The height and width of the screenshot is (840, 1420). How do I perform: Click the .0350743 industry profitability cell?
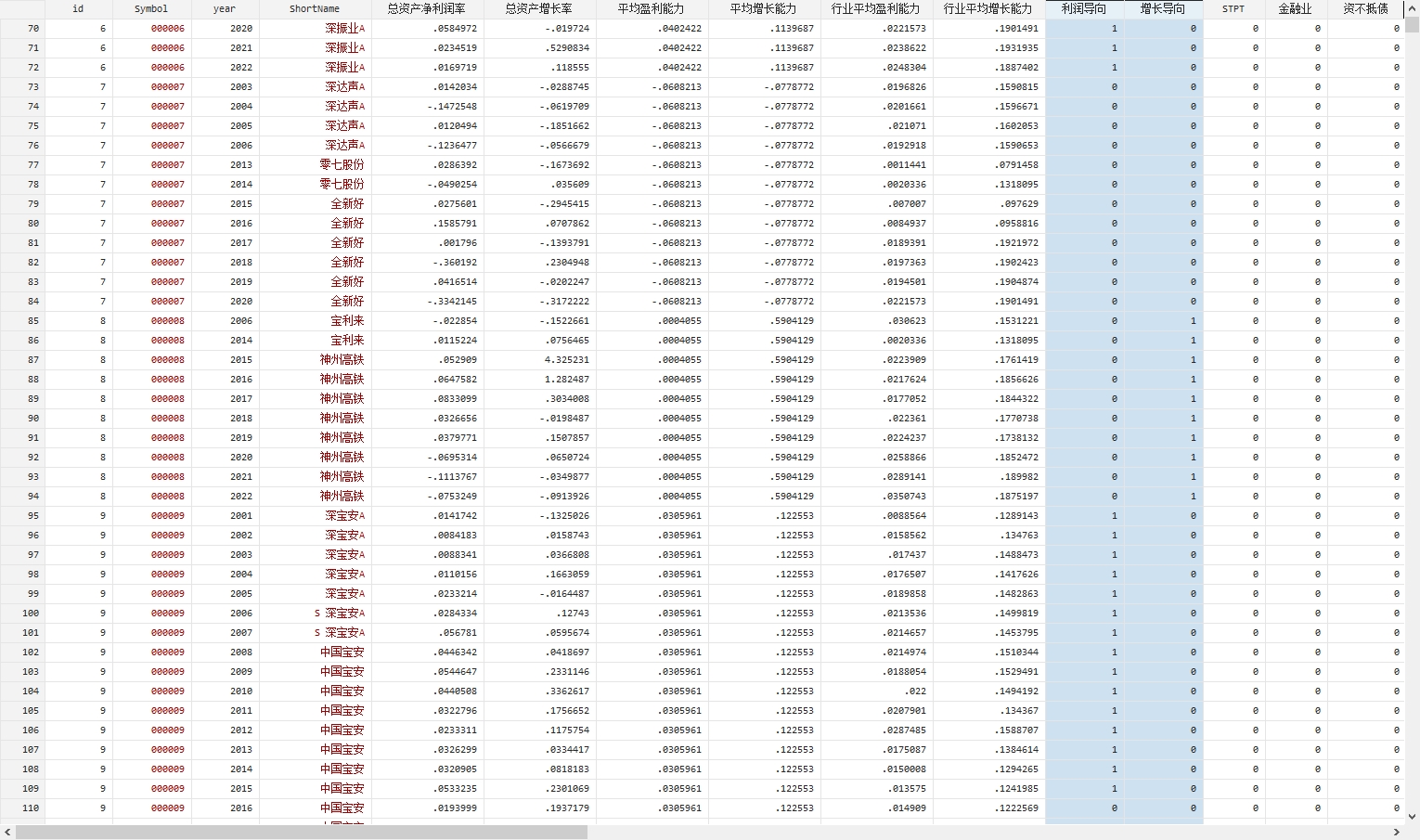pos(876,497)
